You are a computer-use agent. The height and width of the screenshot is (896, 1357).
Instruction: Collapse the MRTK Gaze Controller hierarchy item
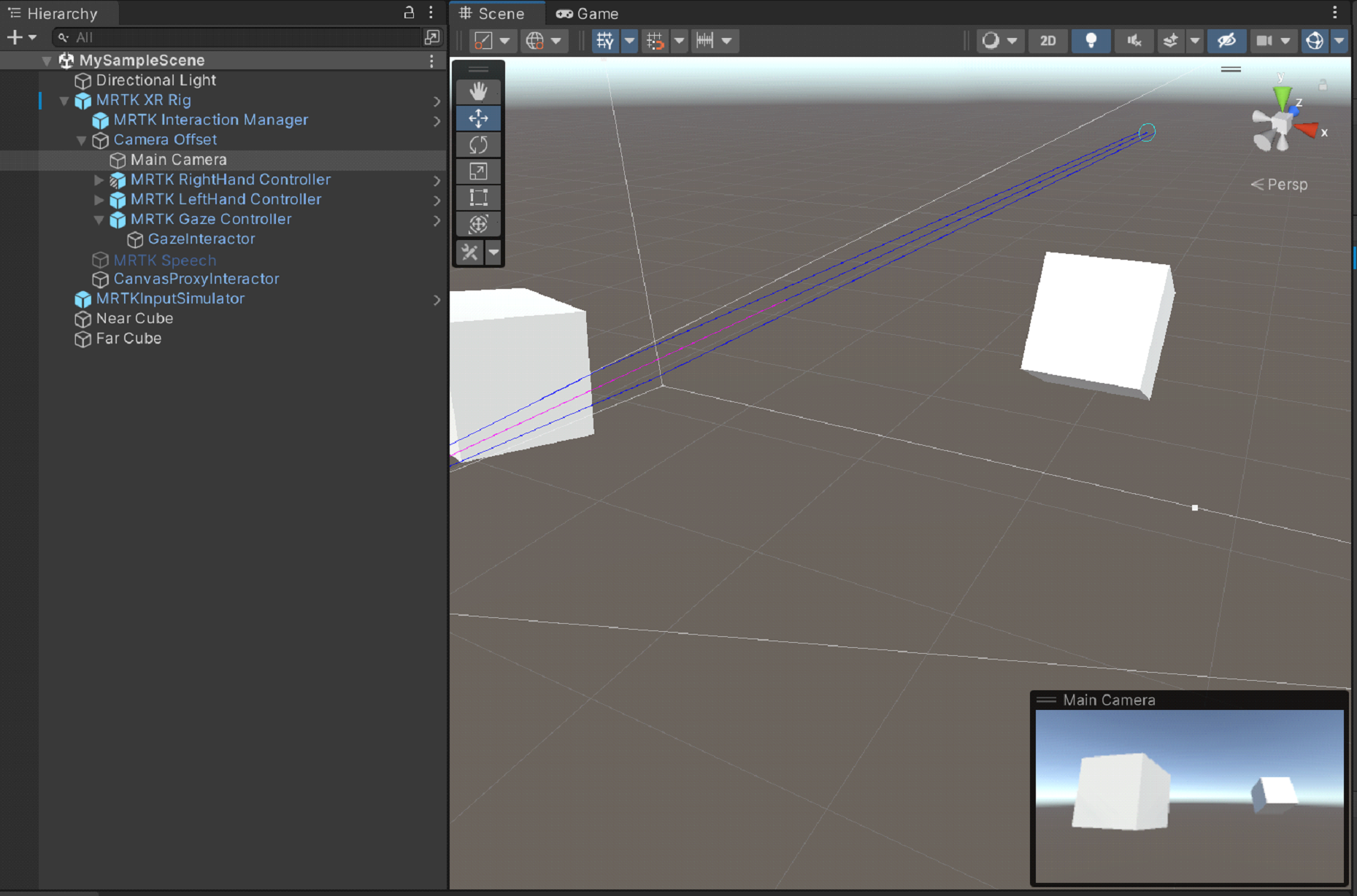(99, 220)
